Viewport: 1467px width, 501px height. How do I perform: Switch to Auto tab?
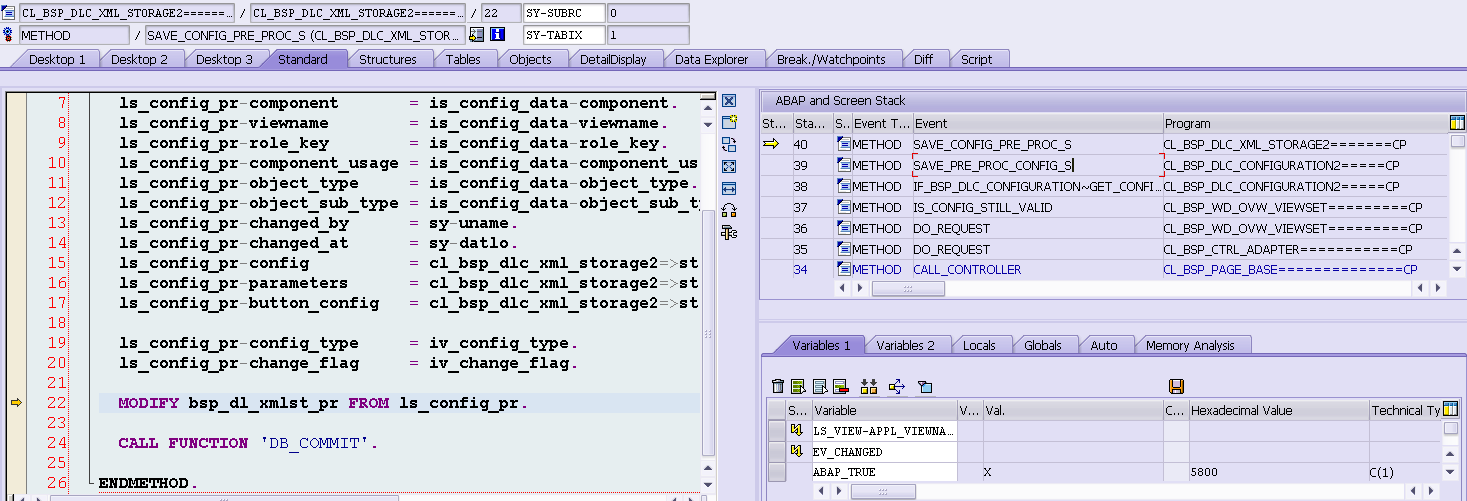click(1104, 345)
